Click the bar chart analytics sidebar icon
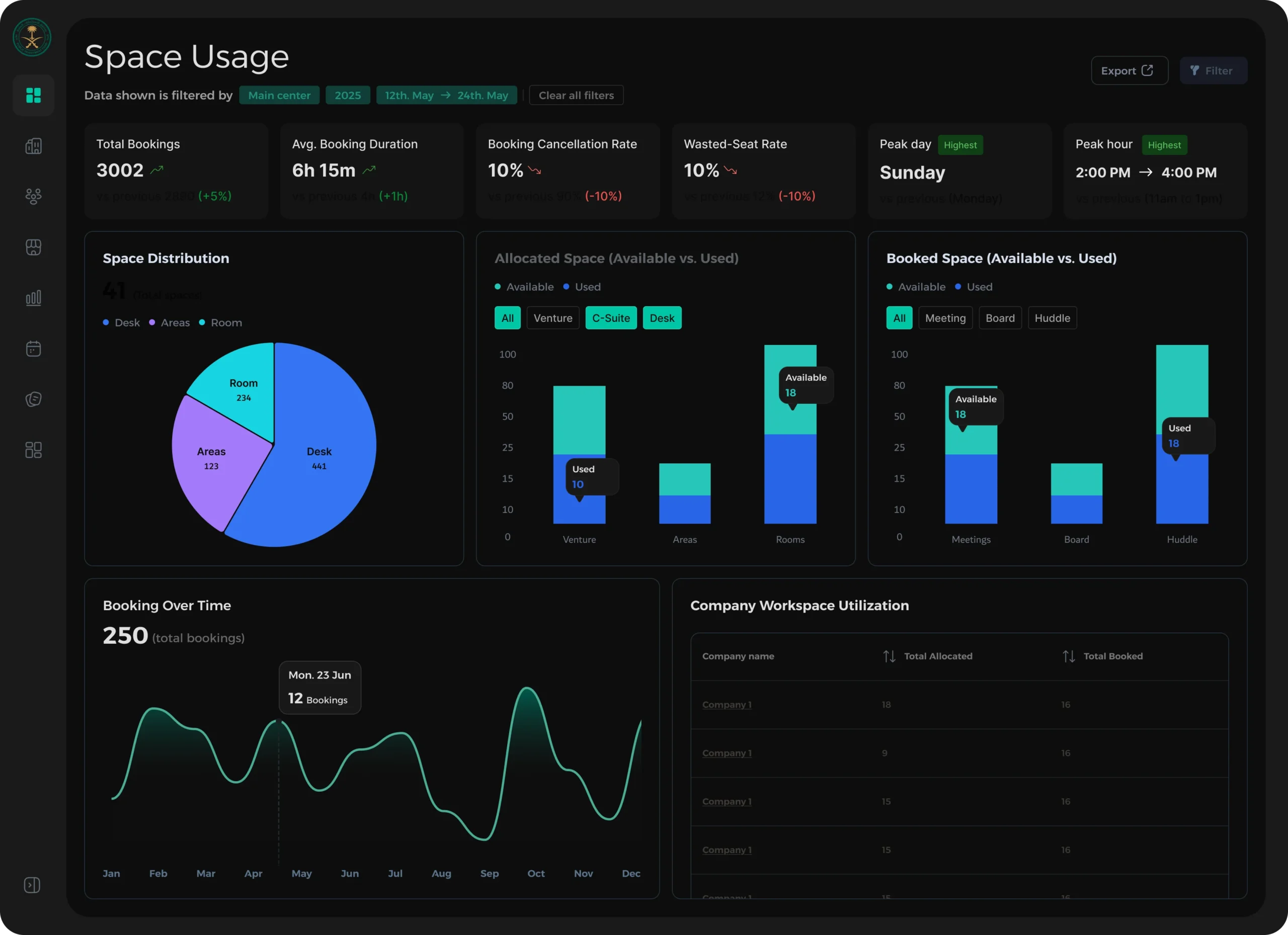 (34, 297)
